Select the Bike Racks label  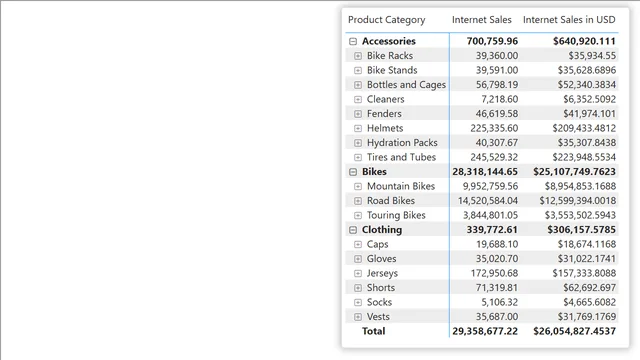coord(390,56)
